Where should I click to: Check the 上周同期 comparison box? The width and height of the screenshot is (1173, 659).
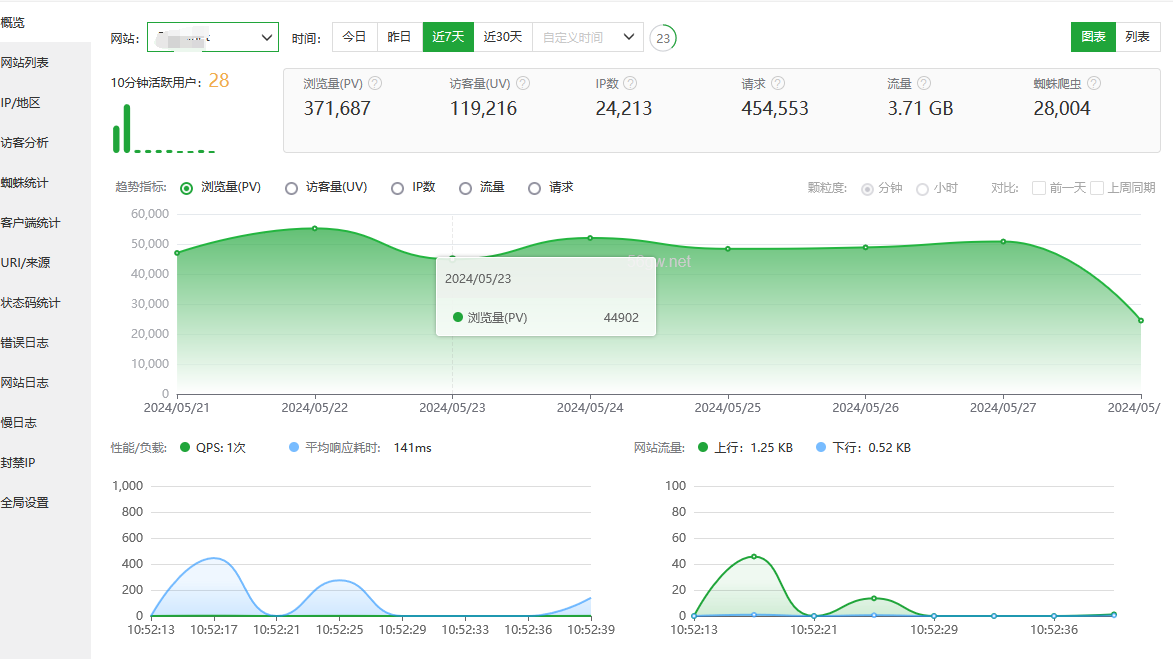point(1097,188)
